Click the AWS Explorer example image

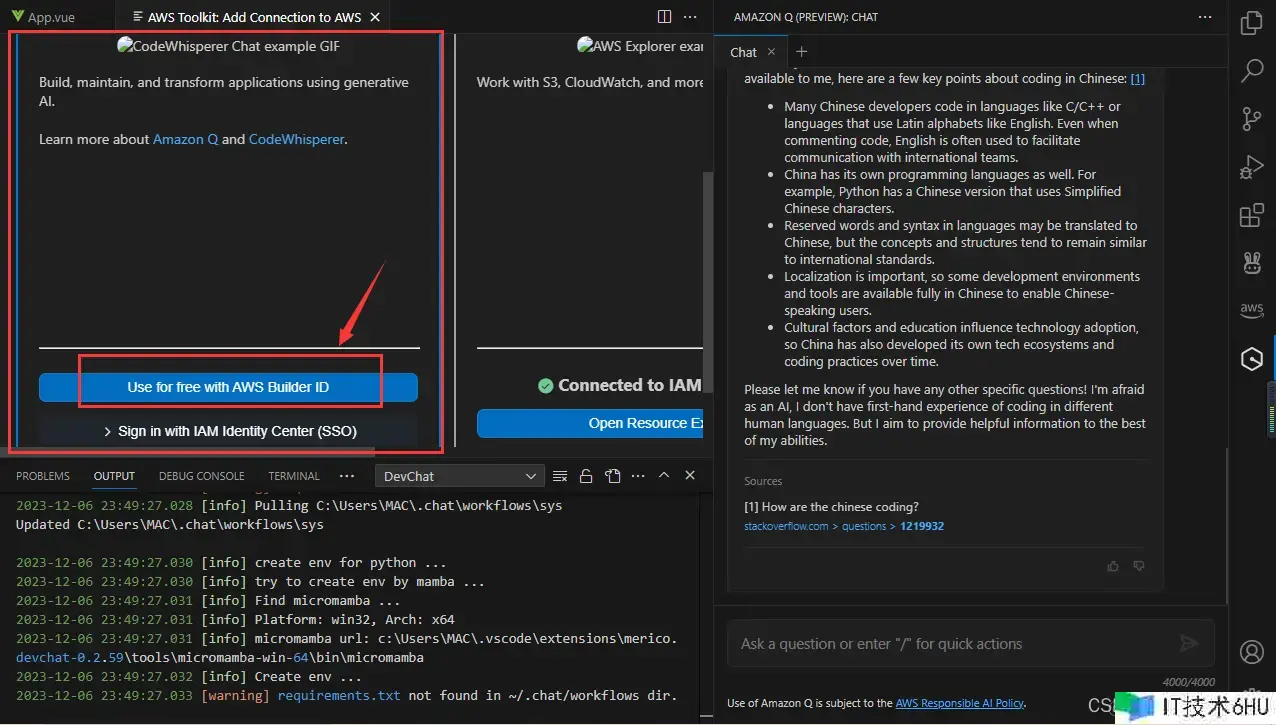(640, 46)
